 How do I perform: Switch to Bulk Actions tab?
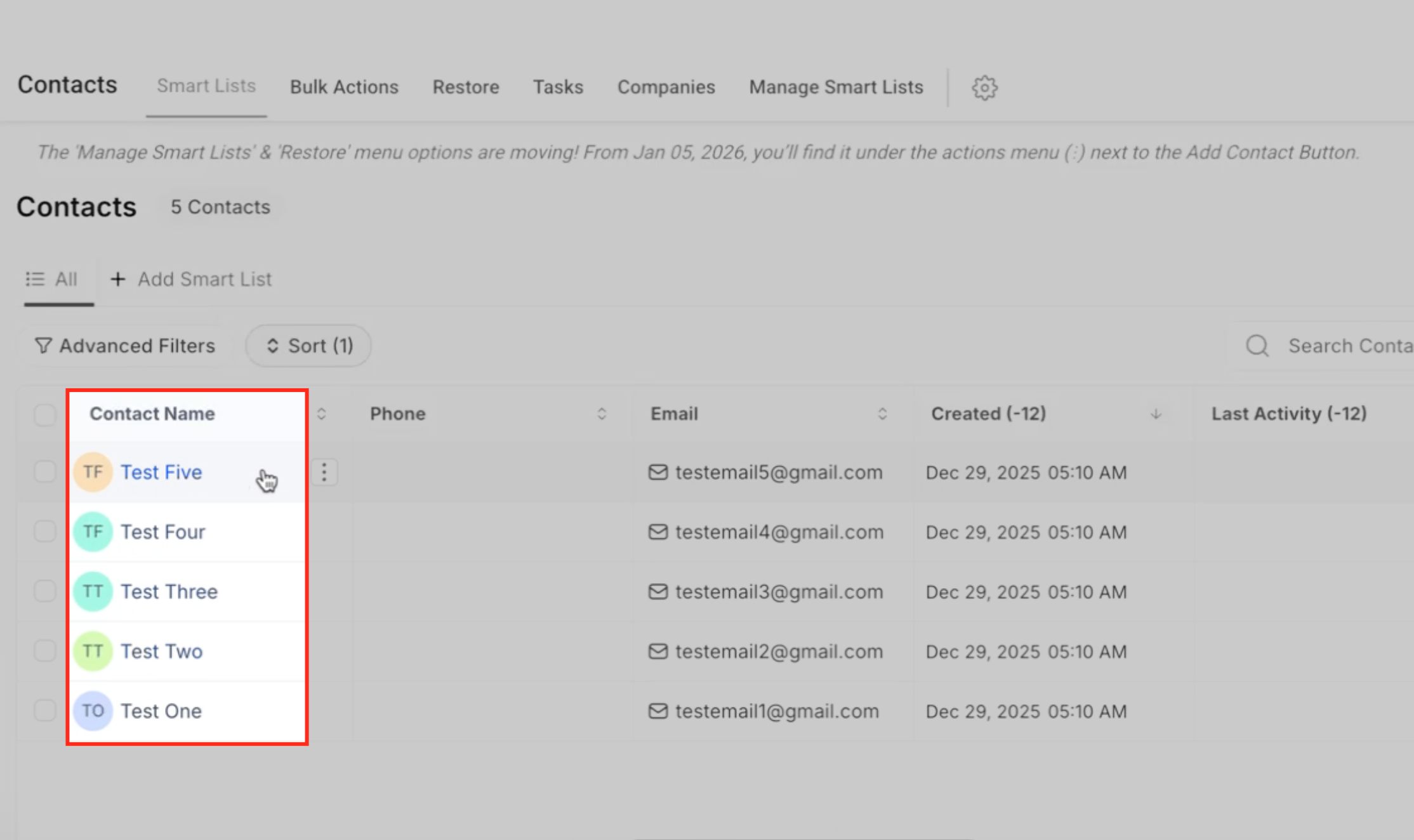(344, 87)
